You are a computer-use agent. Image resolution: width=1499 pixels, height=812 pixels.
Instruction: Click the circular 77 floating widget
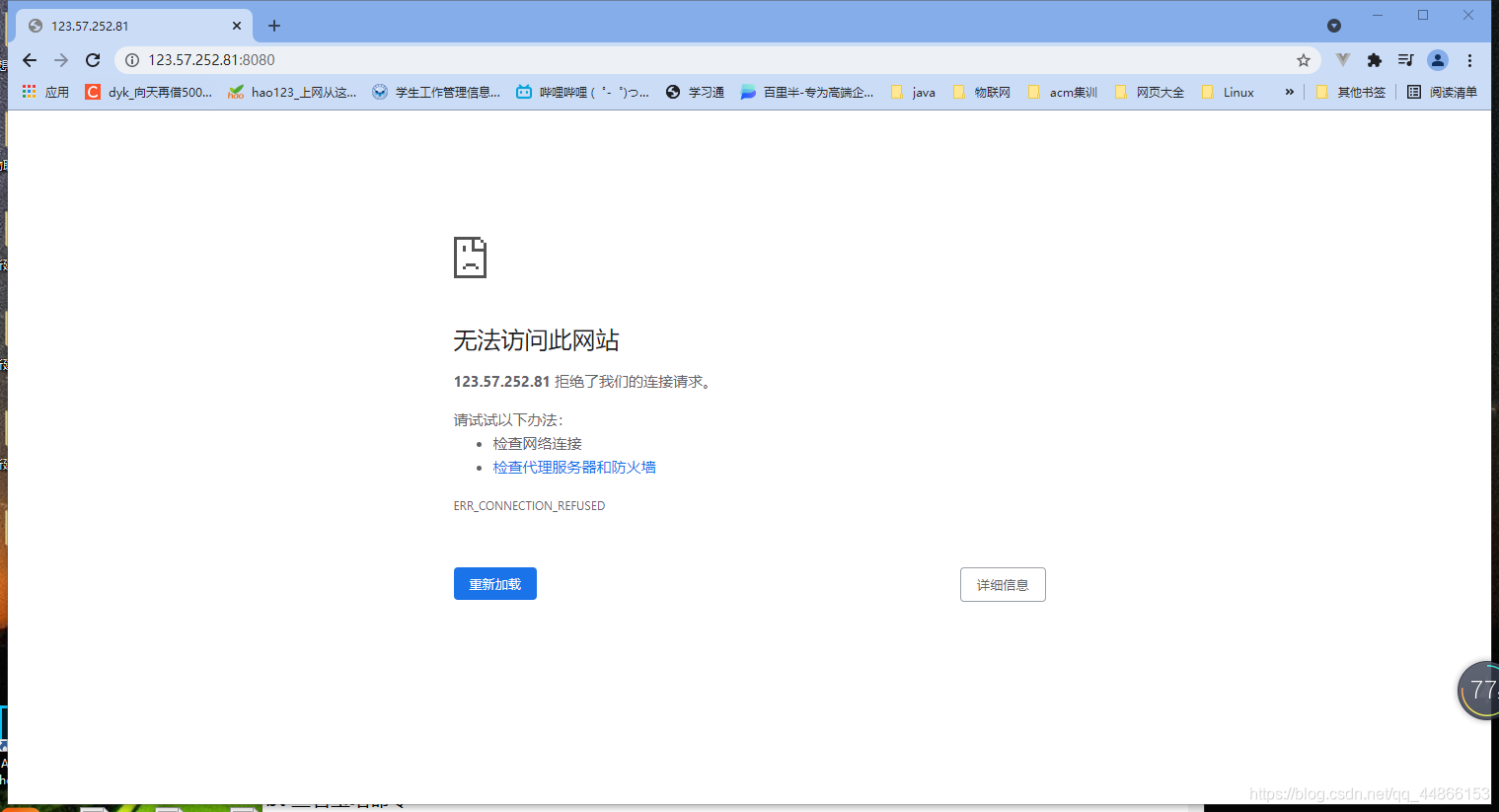click(1478, 691)
